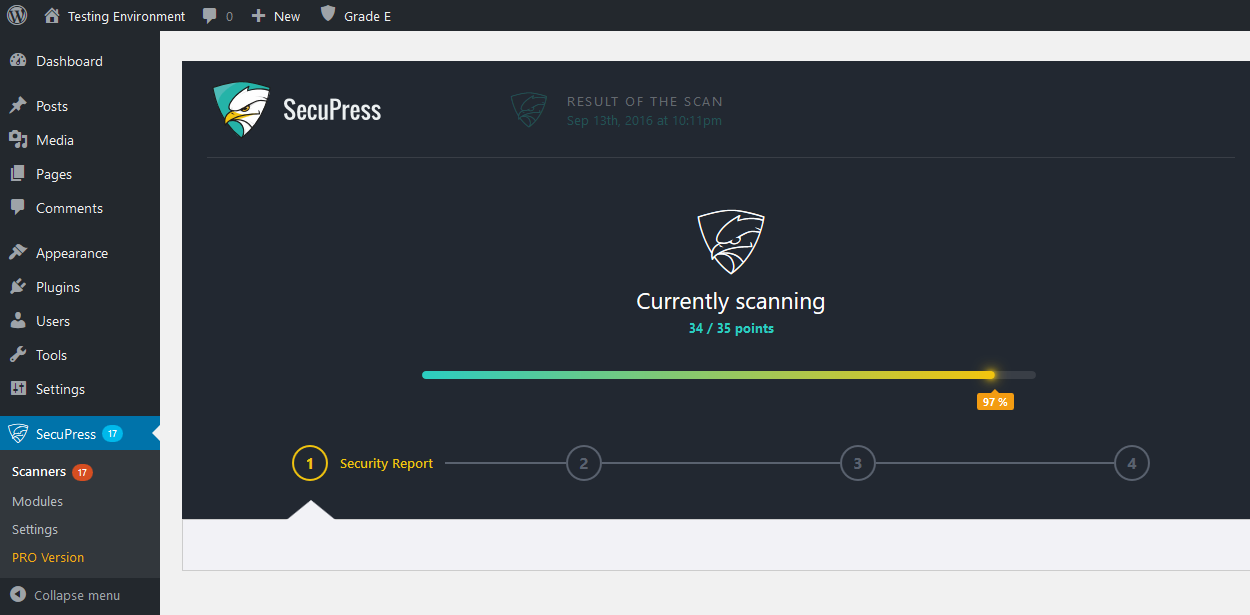Screen dimensions: 1250x615
Task: Click the scan date Sep 13th, 2016
Action: [x=644, y=121]
